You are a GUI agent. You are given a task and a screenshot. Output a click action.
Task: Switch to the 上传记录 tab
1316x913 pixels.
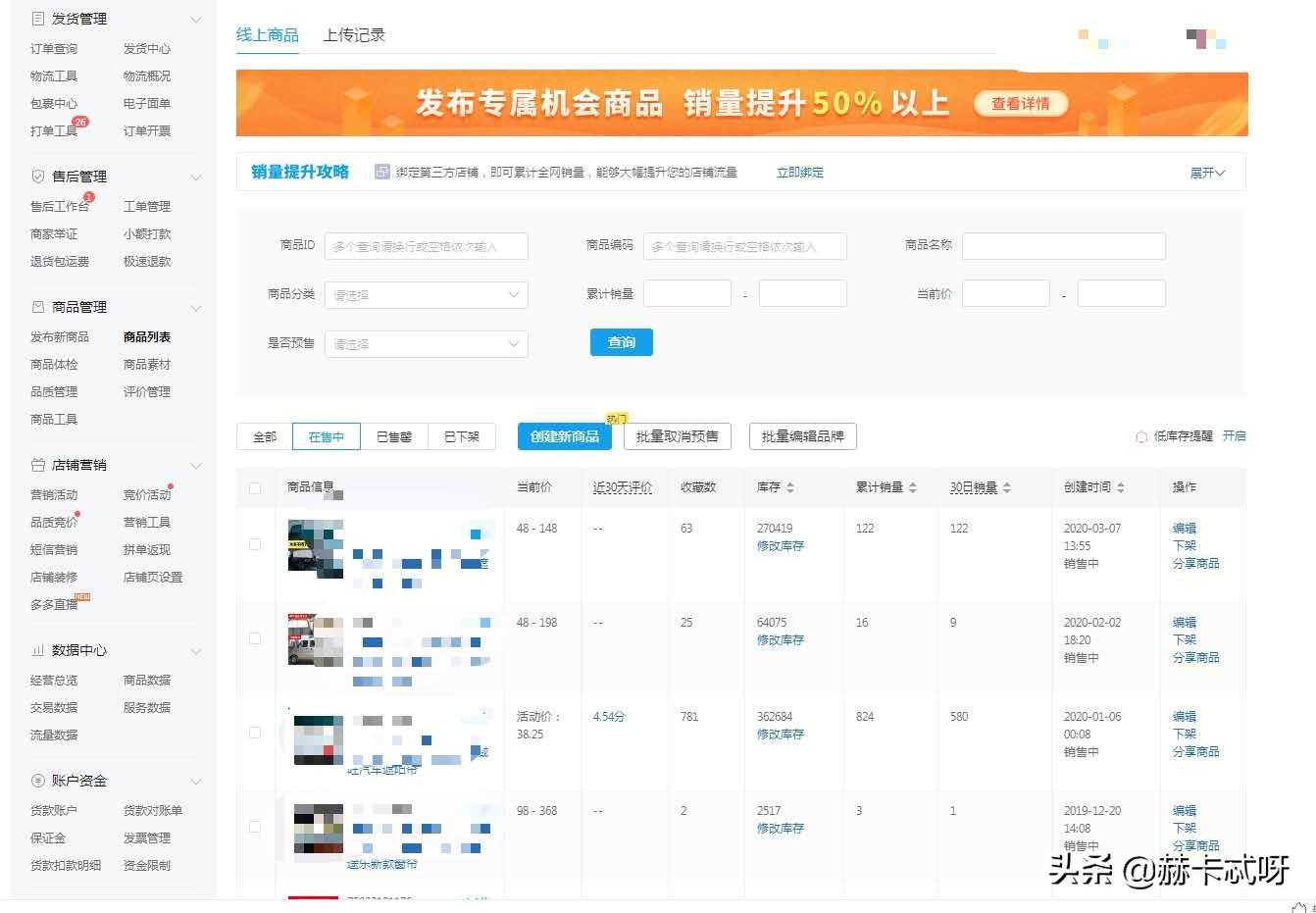[354, 33]
